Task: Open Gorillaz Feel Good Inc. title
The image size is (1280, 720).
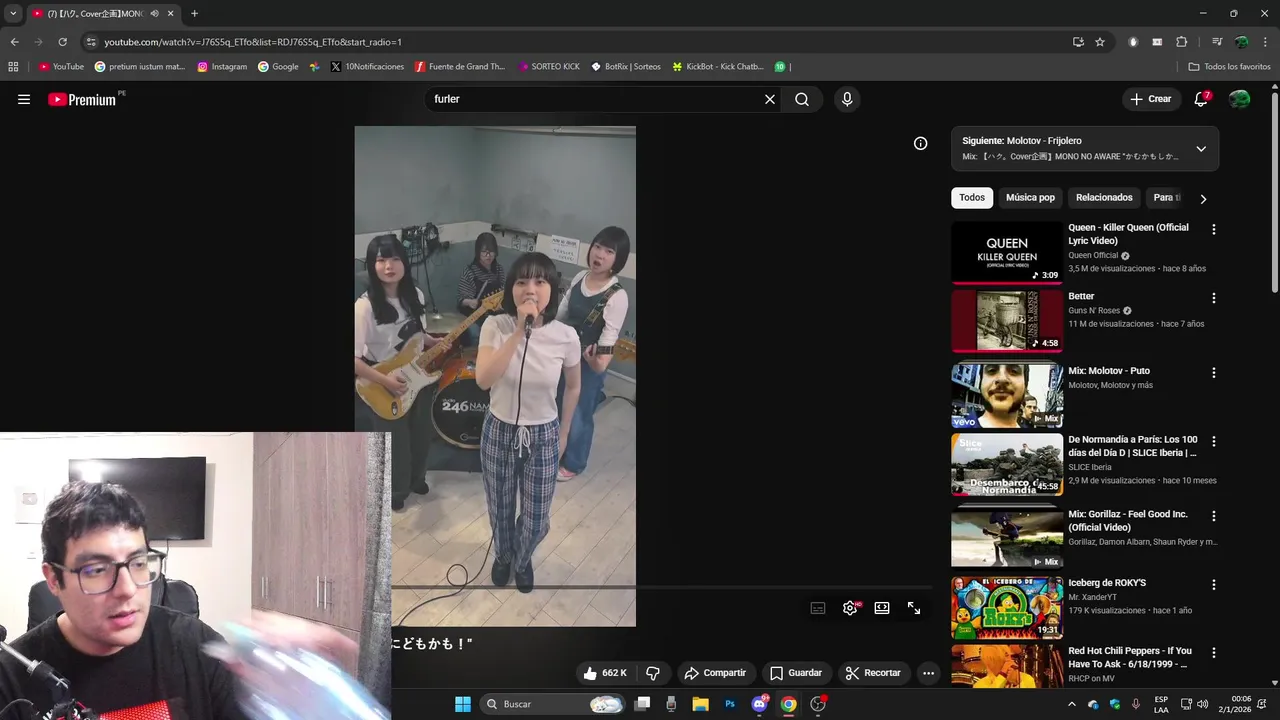Action: [1128, 520]
